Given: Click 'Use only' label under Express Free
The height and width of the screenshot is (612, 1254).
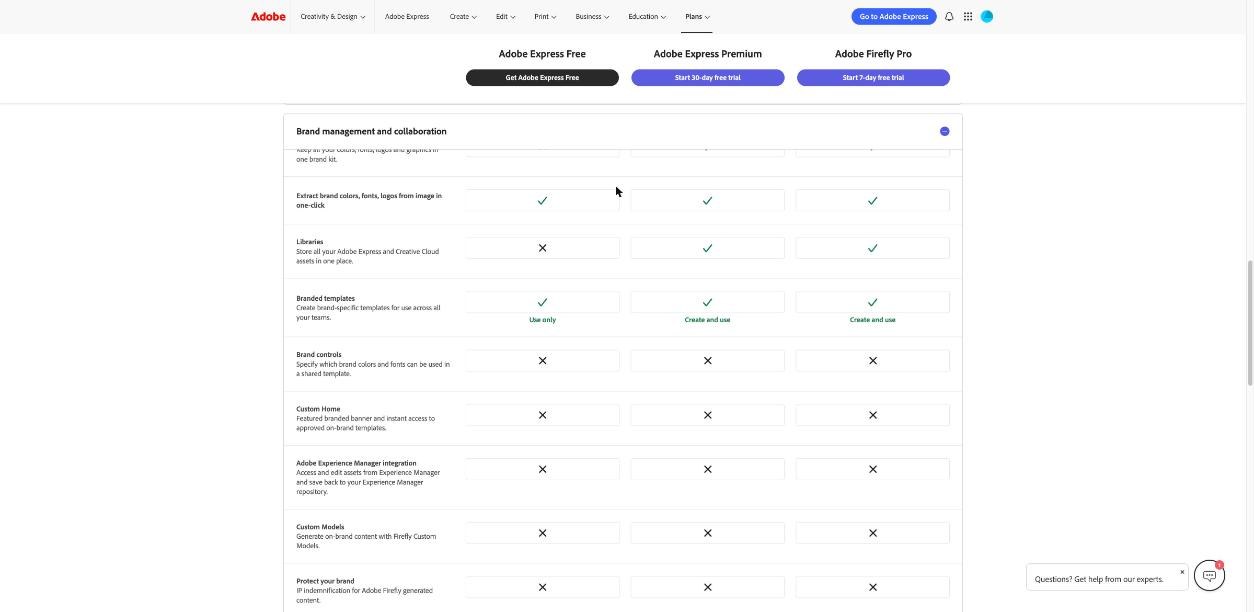Looking at the screenshot, I should click(542, 320).
